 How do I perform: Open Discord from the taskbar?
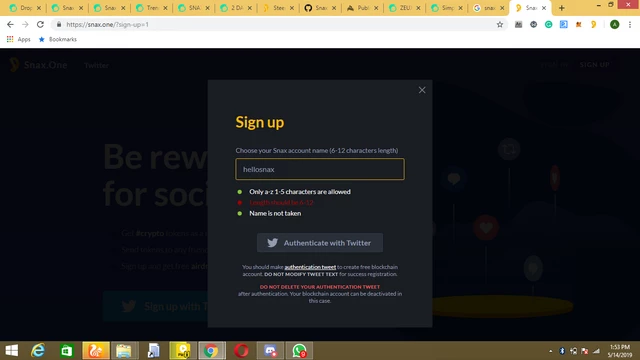pyautogui.click(x=270, y=351)
